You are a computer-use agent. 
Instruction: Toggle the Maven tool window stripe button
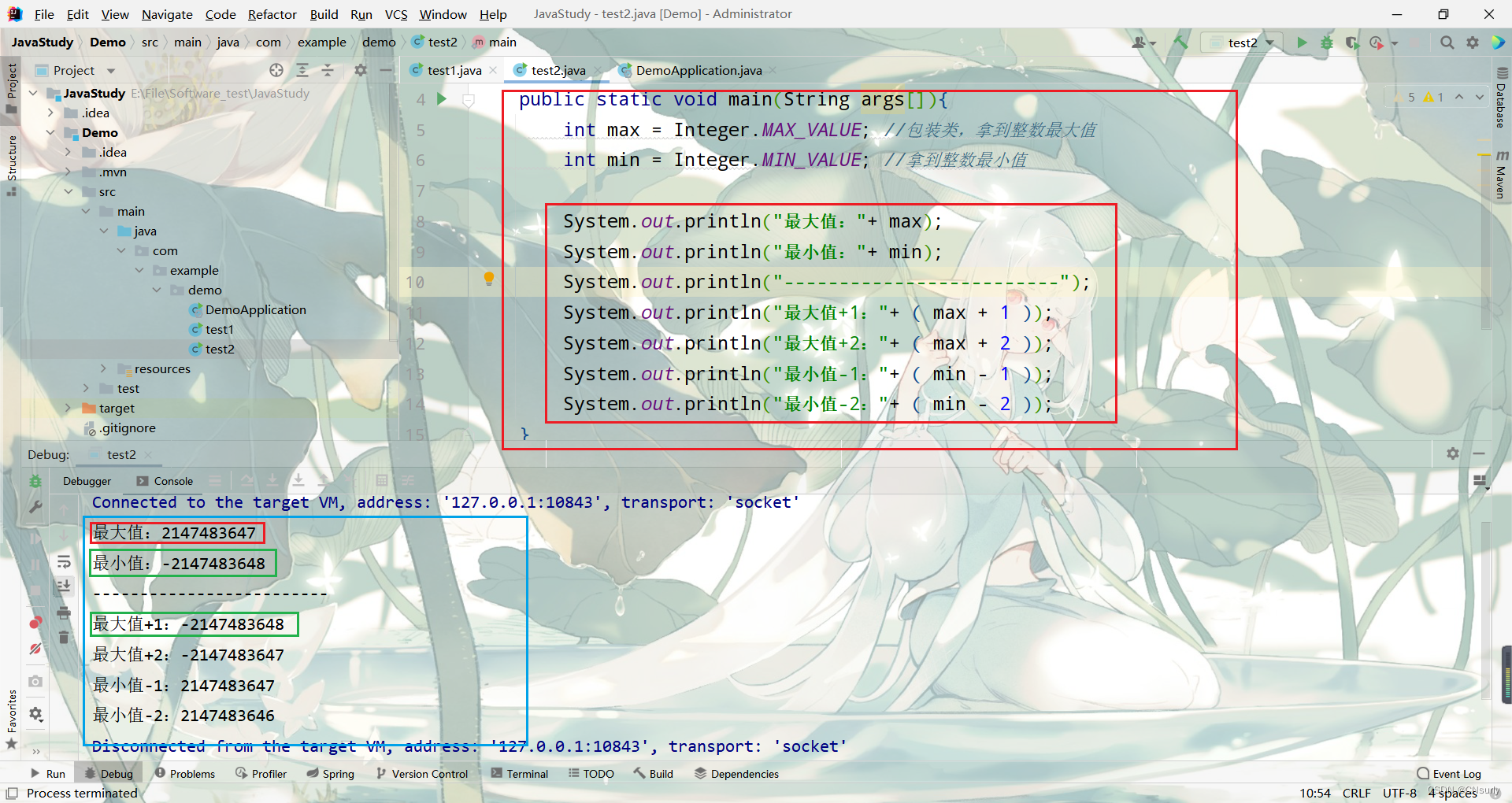coord(1501,174)
